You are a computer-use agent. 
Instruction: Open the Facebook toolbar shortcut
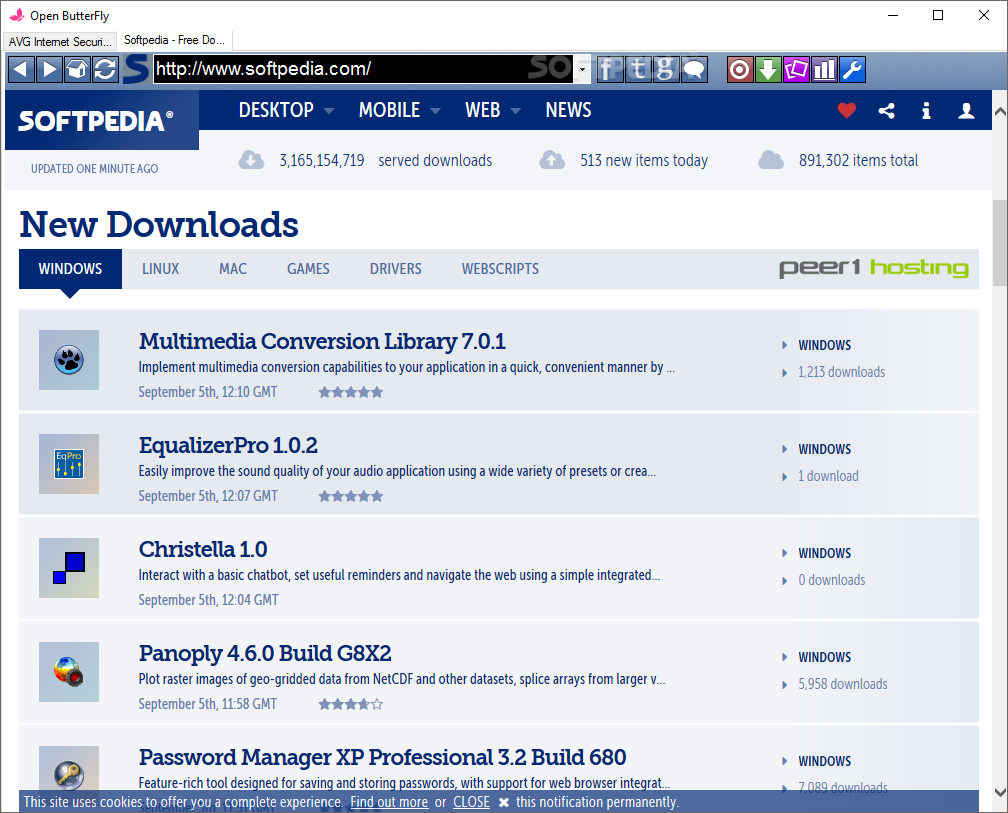click(609, 69)
